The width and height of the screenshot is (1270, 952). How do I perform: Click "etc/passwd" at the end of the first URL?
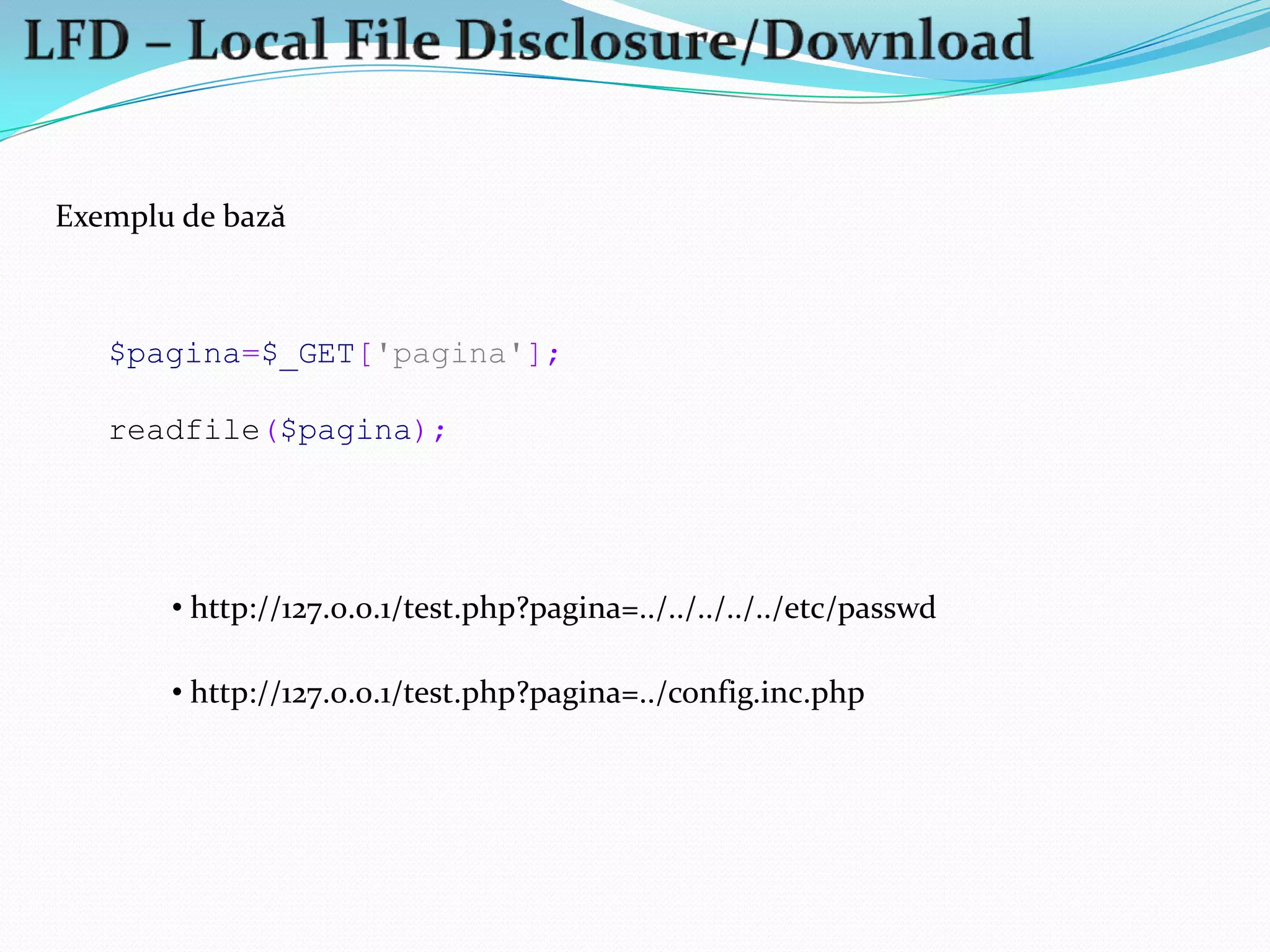pyautogui.click(x=860, y=608)
